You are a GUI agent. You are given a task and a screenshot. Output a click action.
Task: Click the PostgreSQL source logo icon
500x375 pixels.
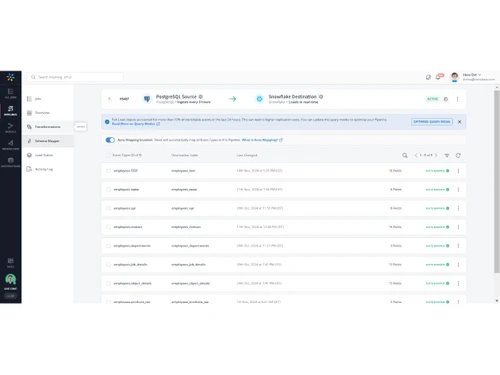pos(147,99)
